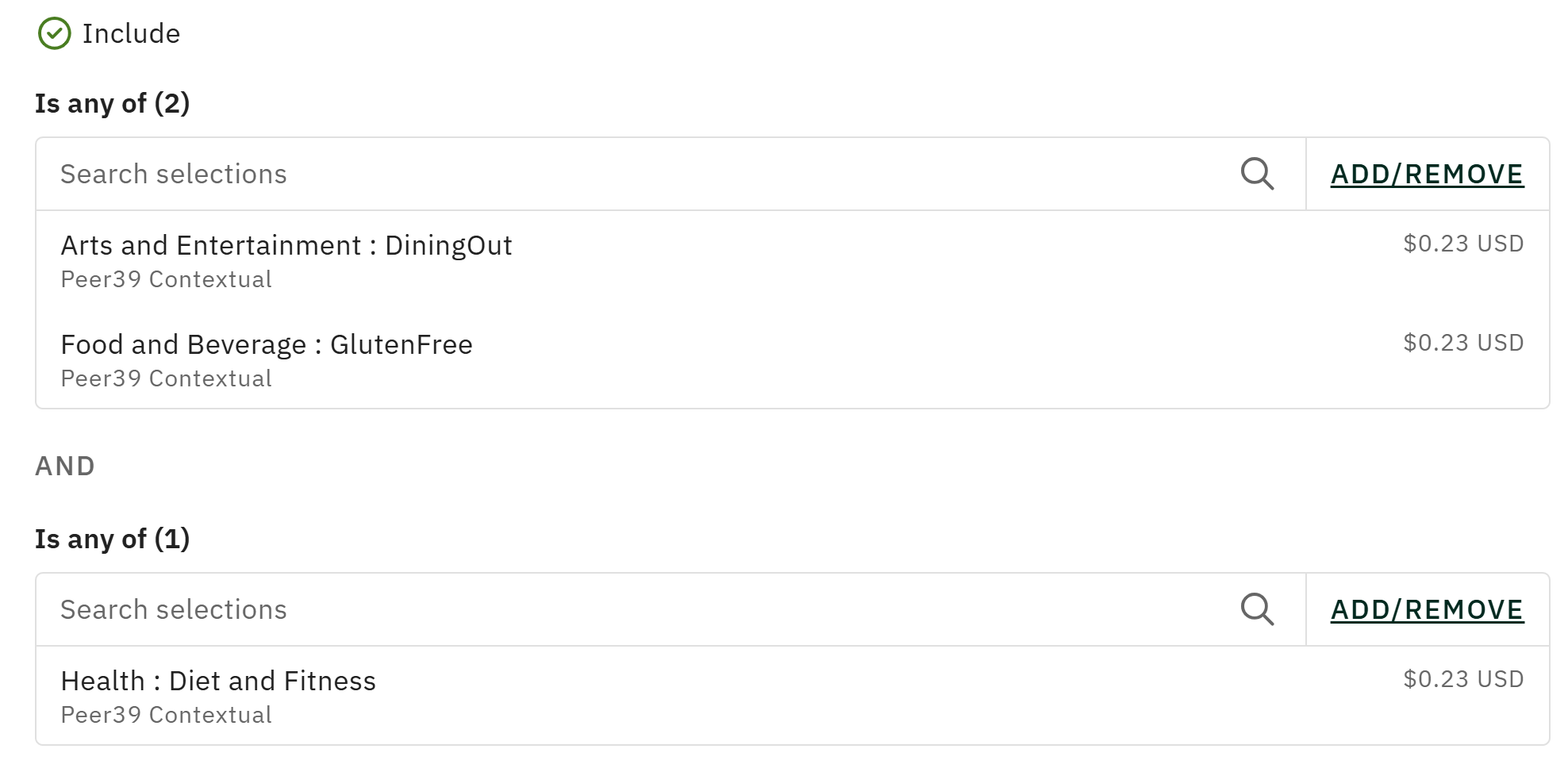This screenshot has width=1568, height=768.
Task: Select the Health : Diet and Fitness entry
Action: point(218,681)
